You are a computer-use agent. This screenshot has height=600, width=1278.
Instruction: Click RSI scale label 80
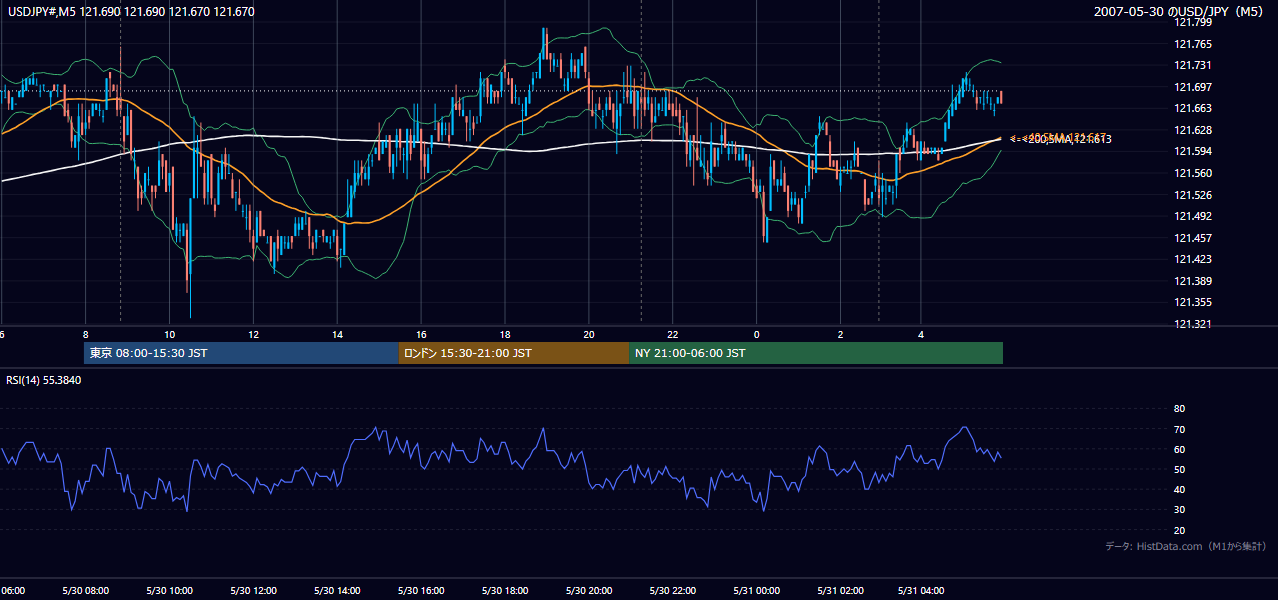point(1179,409)
